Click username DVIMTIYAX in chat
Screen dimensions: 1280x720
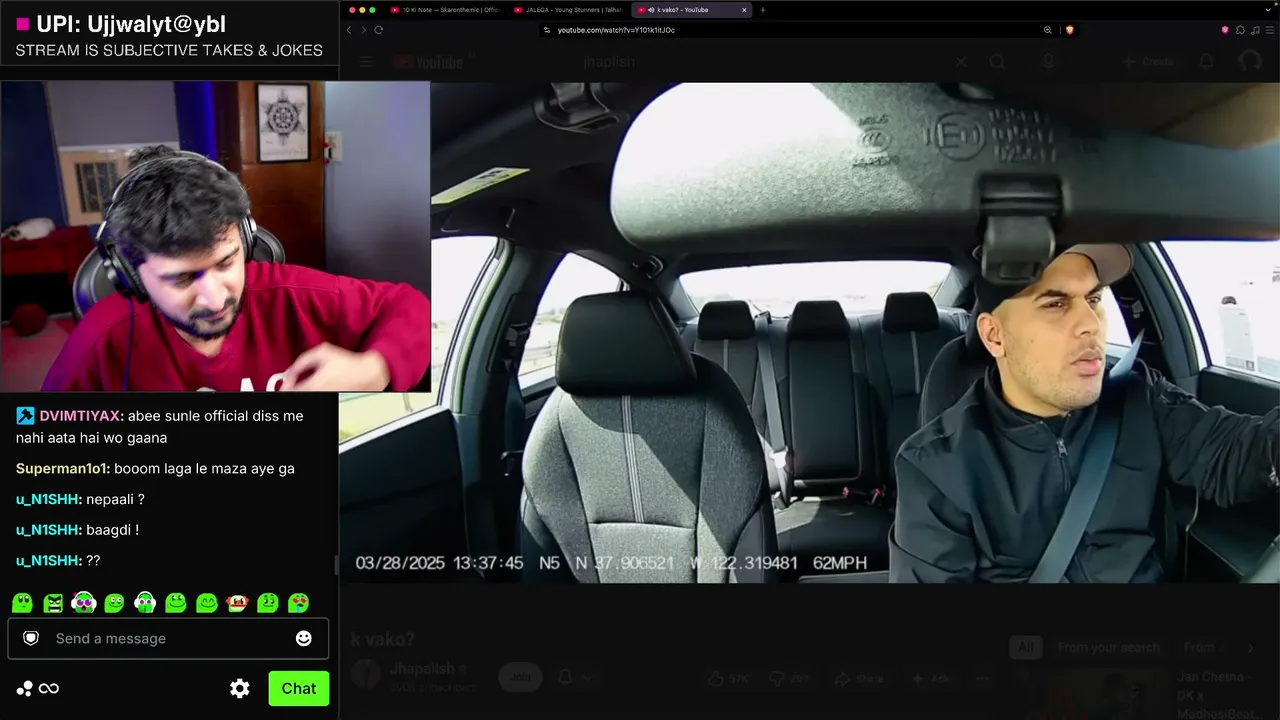pos(79,416)
